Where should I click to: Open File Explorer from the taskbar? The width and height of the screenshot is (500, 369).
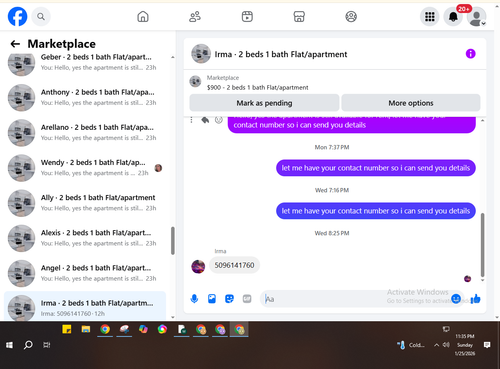[86, 329]
